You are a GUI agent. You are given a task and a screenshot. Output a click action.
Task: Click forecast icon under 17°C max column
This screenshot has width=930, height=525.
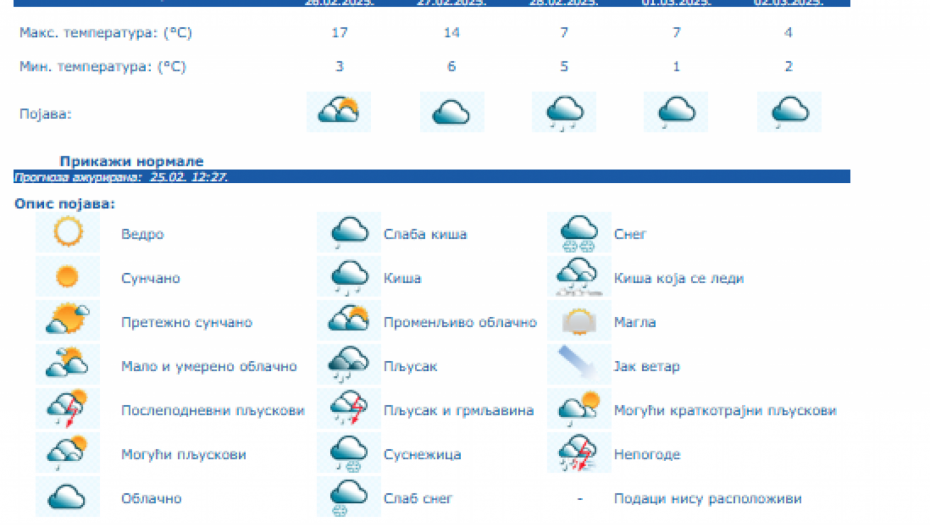point(338,112)
